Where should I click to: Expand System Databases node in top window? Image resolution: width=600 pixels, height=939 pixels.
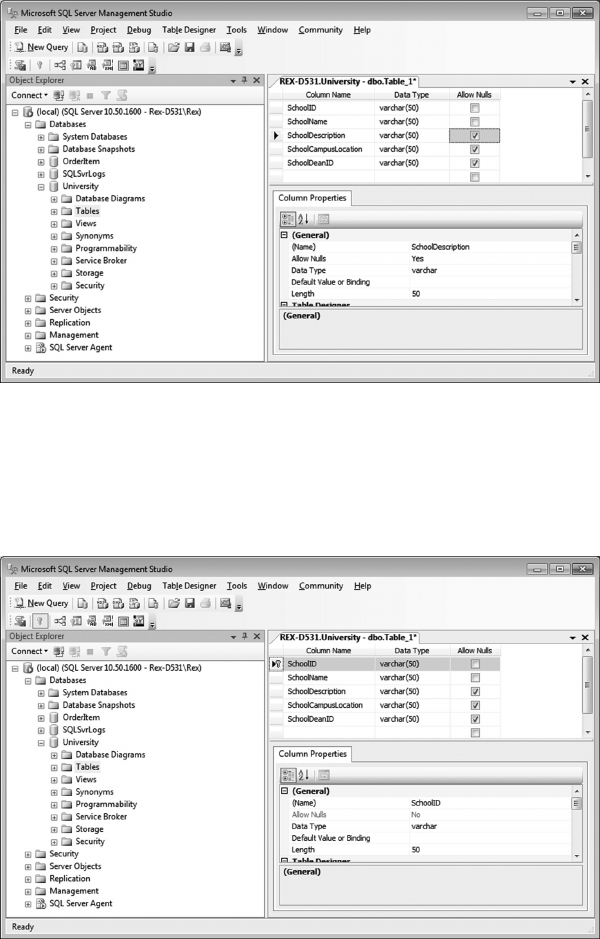click(x=41, y=137)
